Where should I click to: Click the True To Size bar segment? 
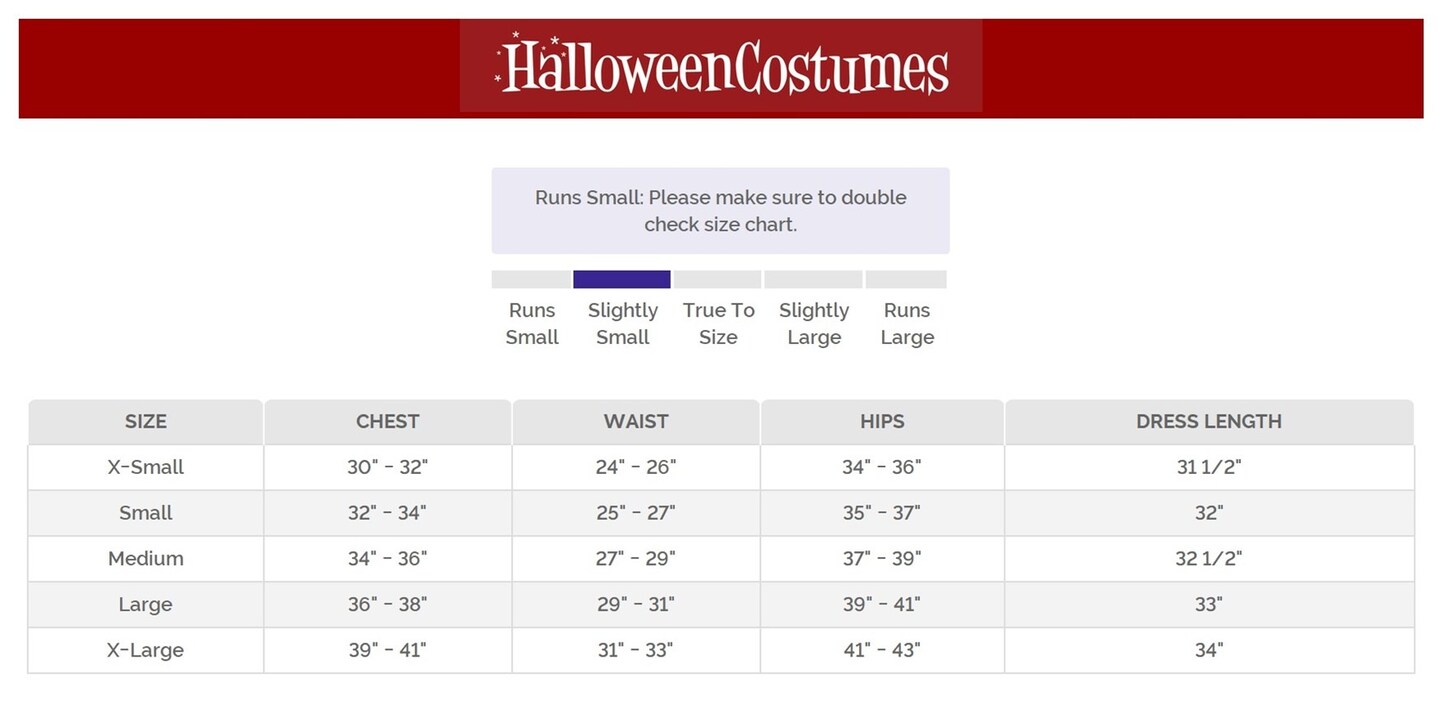click(x=717, y=279)
